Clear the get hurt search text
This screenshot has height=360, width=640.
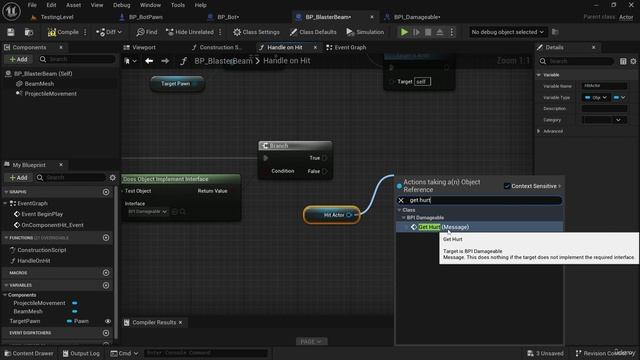pyautogui.click(x=401, y=200)
